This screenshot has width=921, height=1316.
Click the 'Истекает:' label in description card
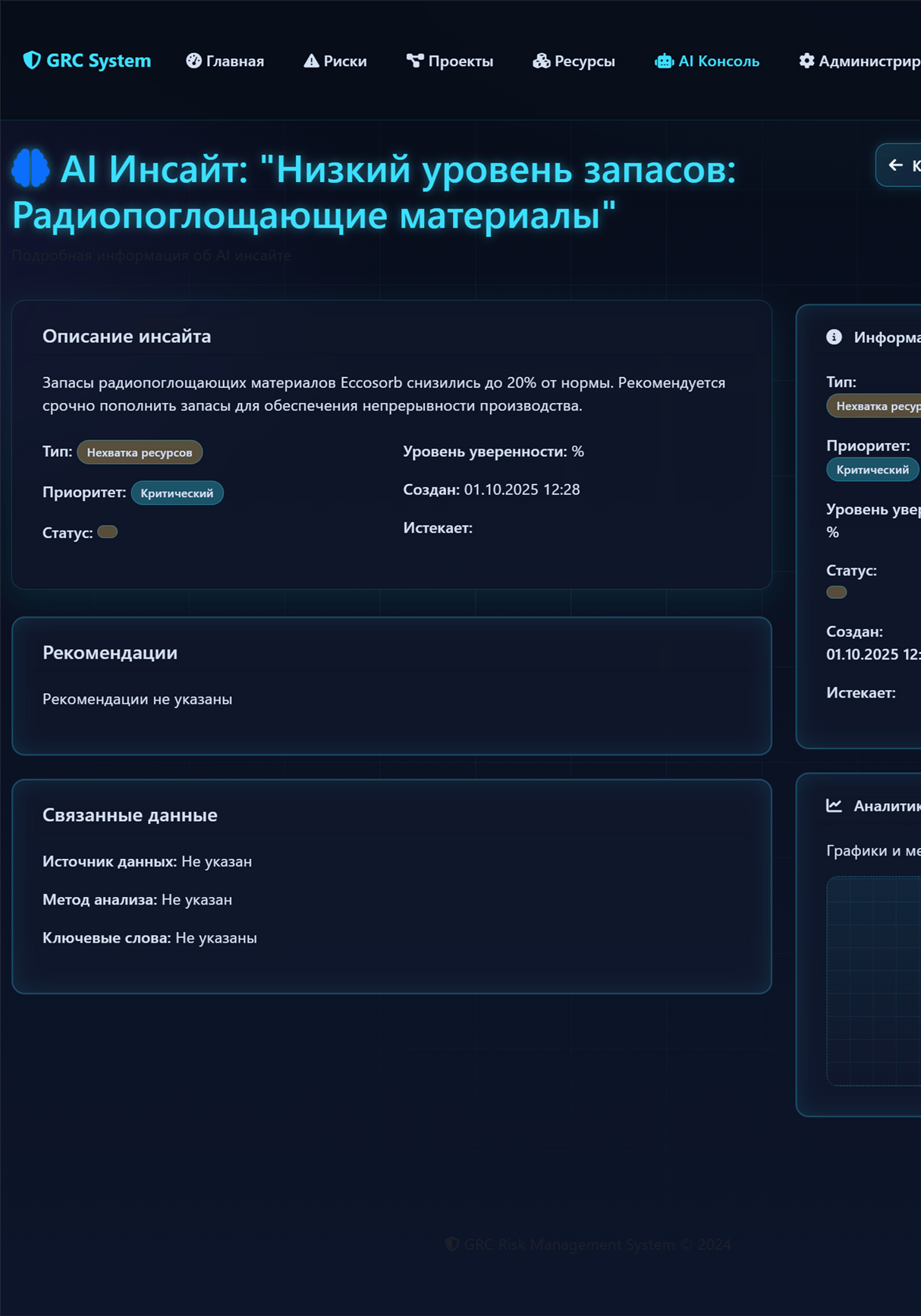(438, 528)
